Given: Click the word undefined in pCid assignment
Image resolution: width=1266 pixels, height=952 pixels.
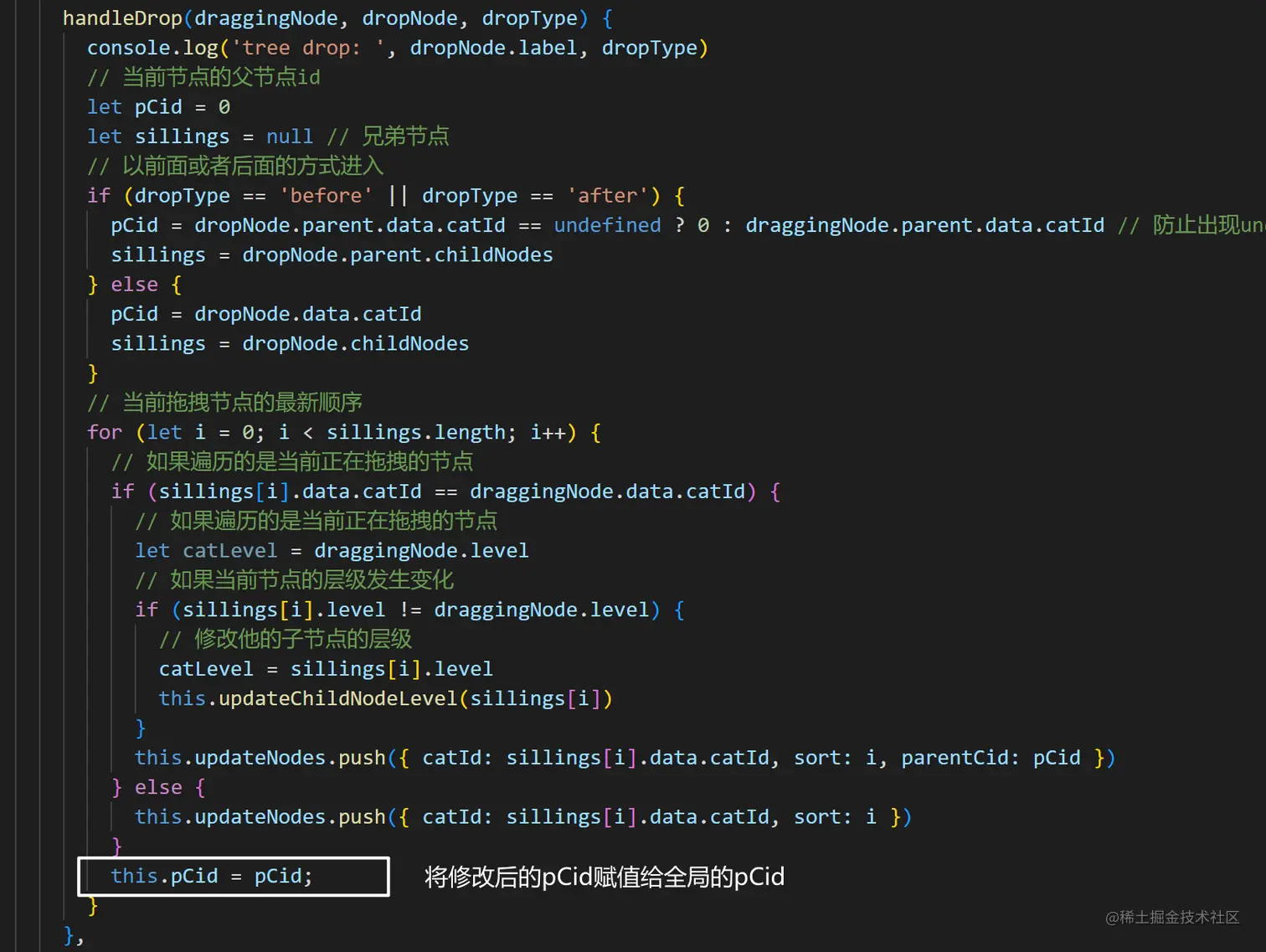Looking at the screenshot, I should 607,225.
